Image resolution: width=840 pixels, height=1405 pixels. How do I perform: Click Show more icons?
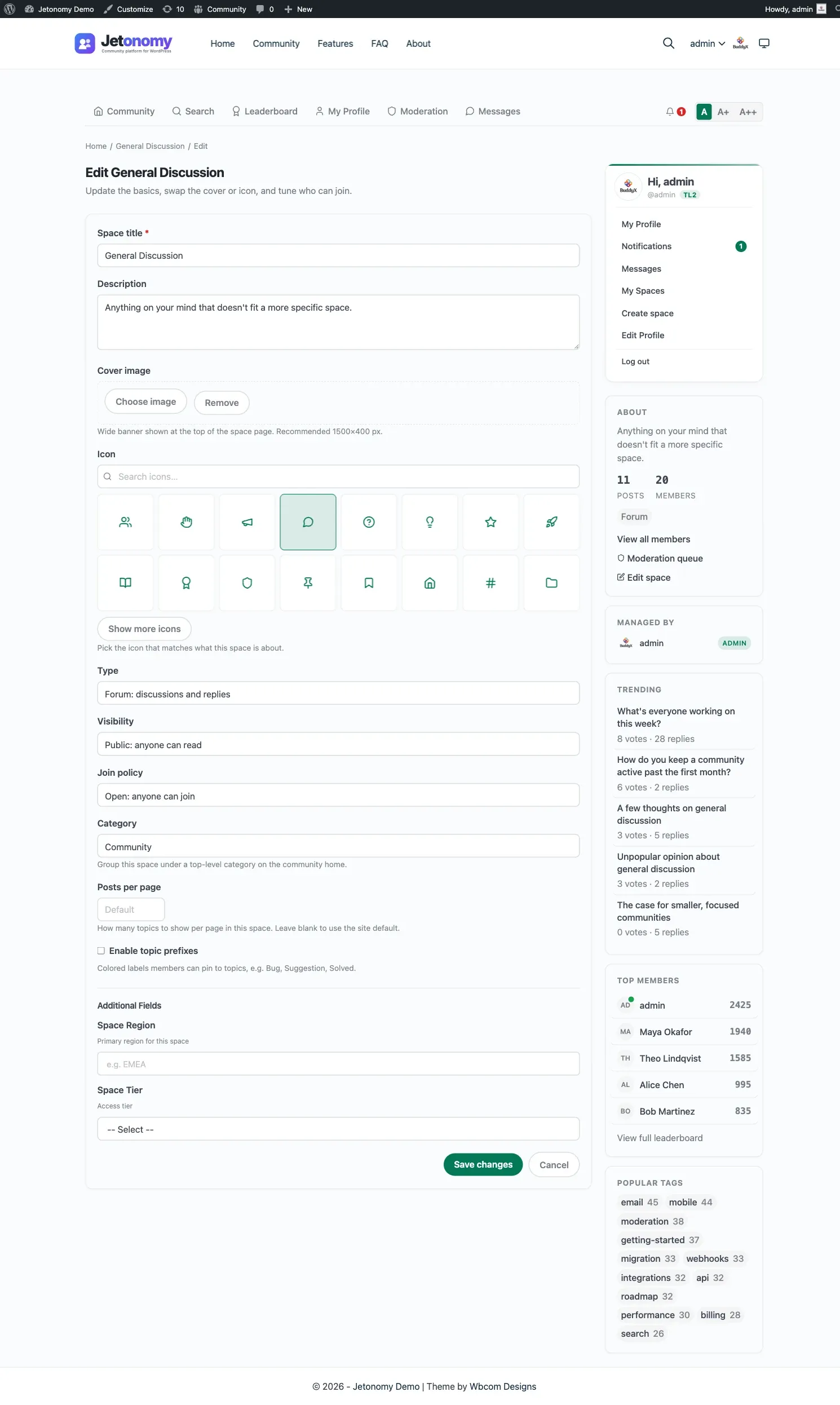[144, 629]
